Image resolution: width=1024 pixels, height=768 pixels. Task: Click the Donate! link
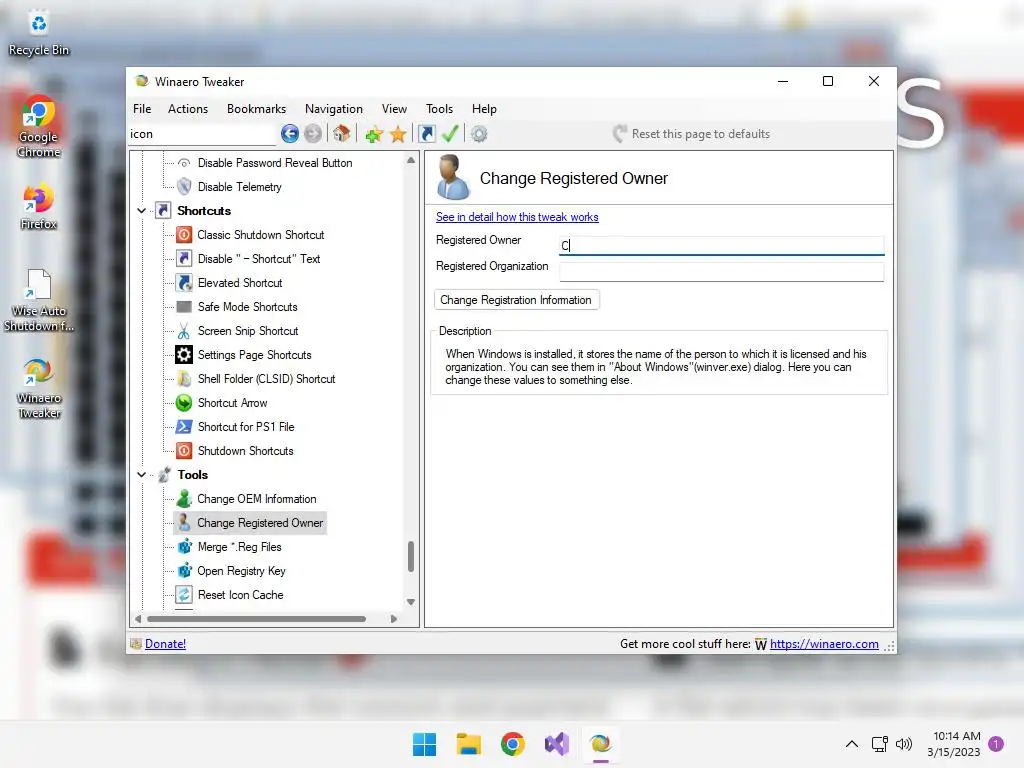coord(165,644)
